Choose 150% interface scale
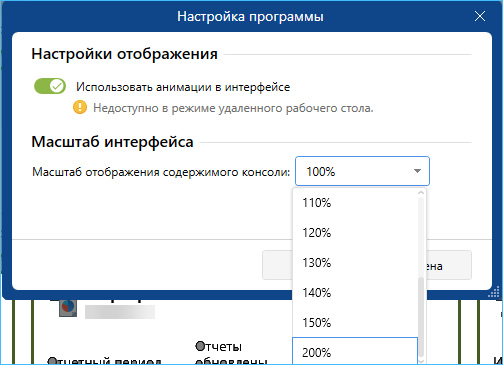 point(355,323)
